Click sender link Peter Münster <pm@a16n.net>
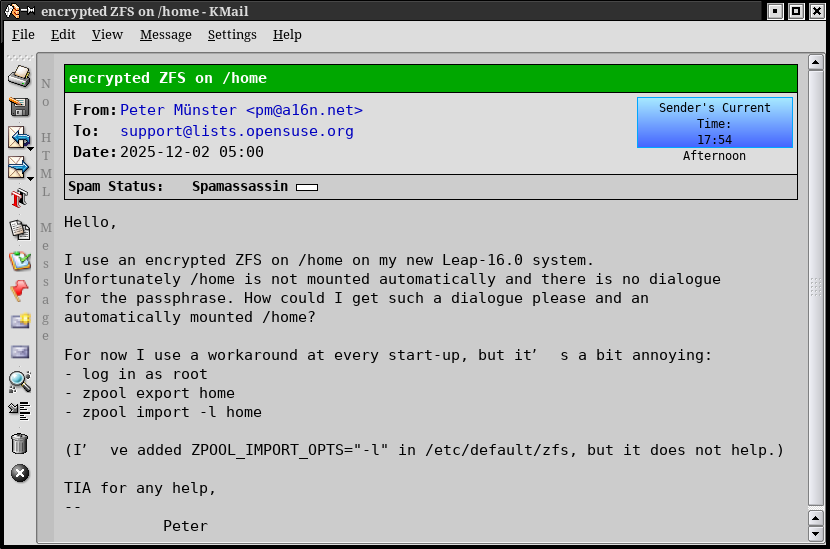Image resolution: width=830 pixels, height=549 pixels. click(241, 110)
